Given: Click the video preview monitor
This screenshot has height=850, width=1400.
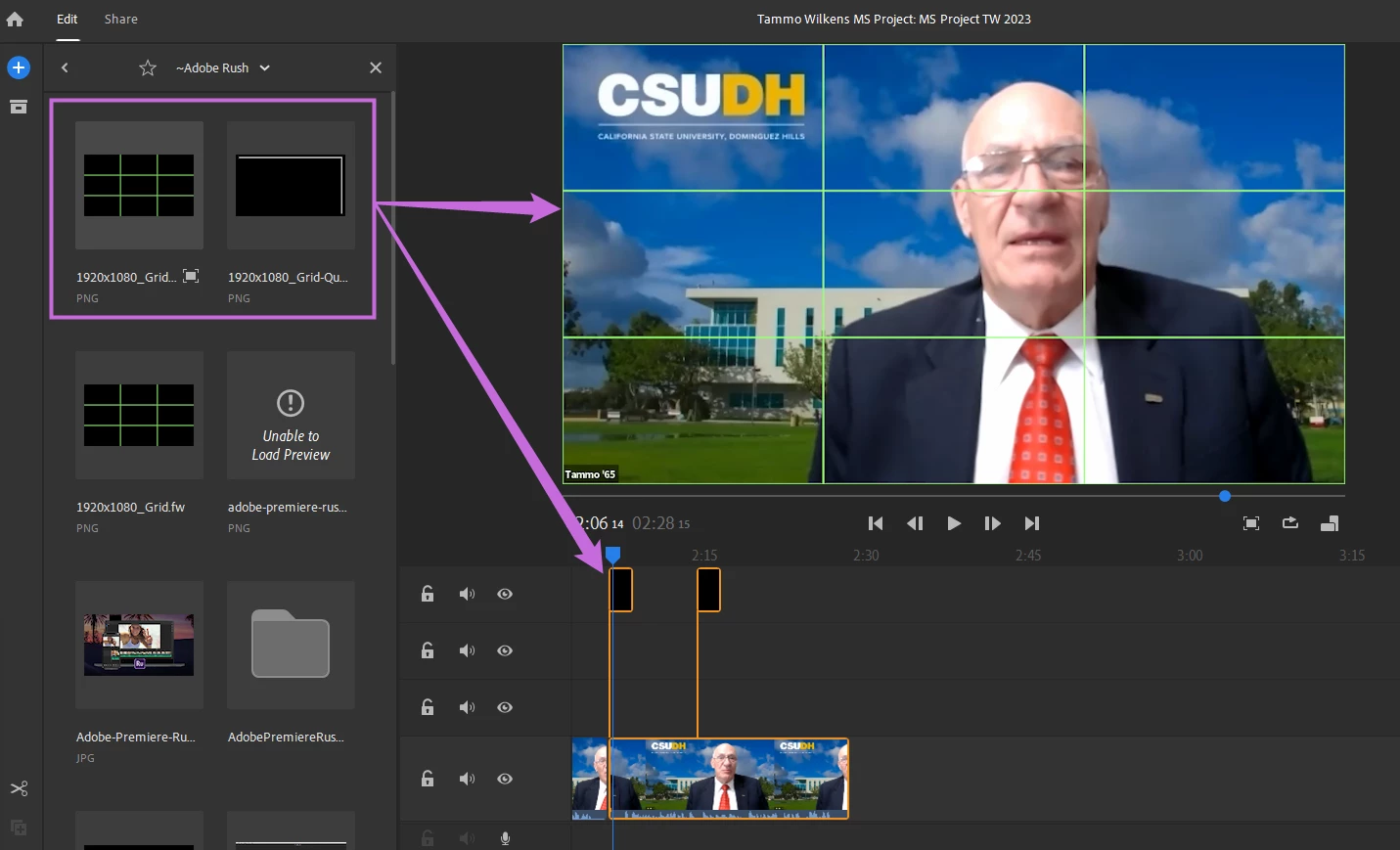Looking at the screenshot, I should click(x=954, y=264).
